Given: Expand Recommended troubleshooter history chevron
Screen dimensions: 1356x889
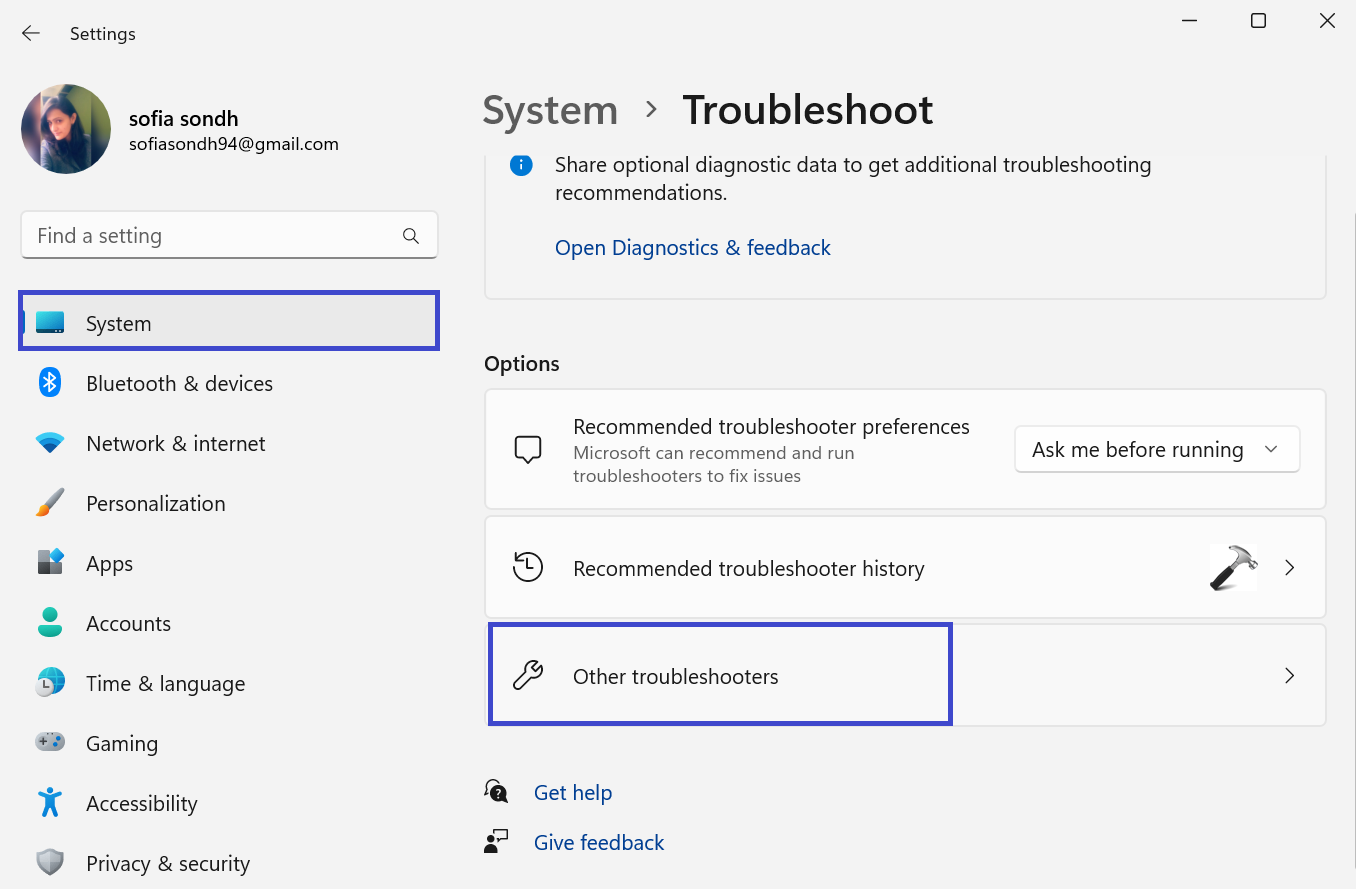Looking at the screenshot, I should click(1289, 568).
